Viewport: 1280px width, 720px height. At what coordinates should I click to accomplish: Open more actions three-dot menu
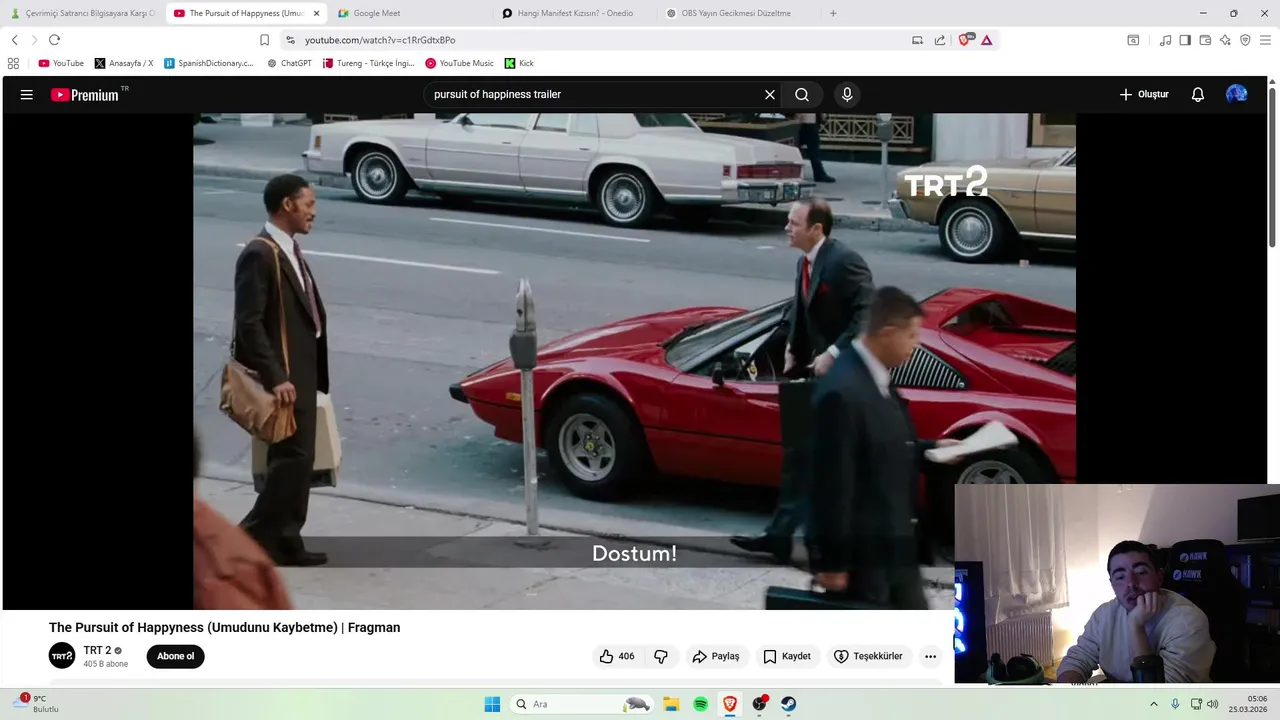(930, 656)
